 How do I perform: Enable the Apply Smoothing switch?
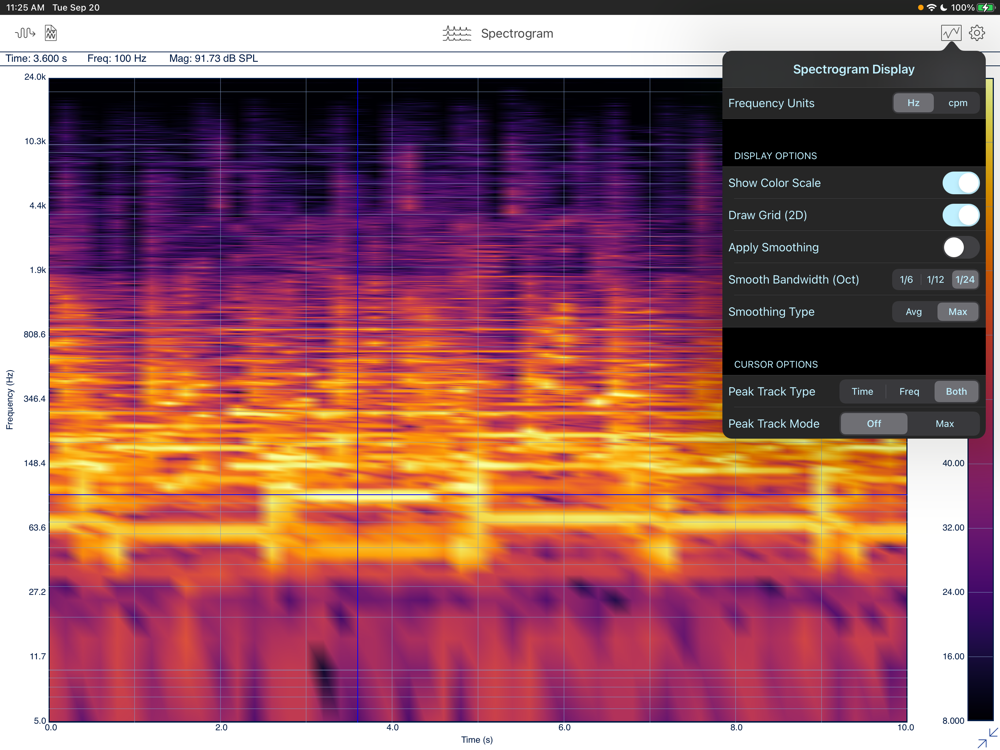(x=960, y=247)
